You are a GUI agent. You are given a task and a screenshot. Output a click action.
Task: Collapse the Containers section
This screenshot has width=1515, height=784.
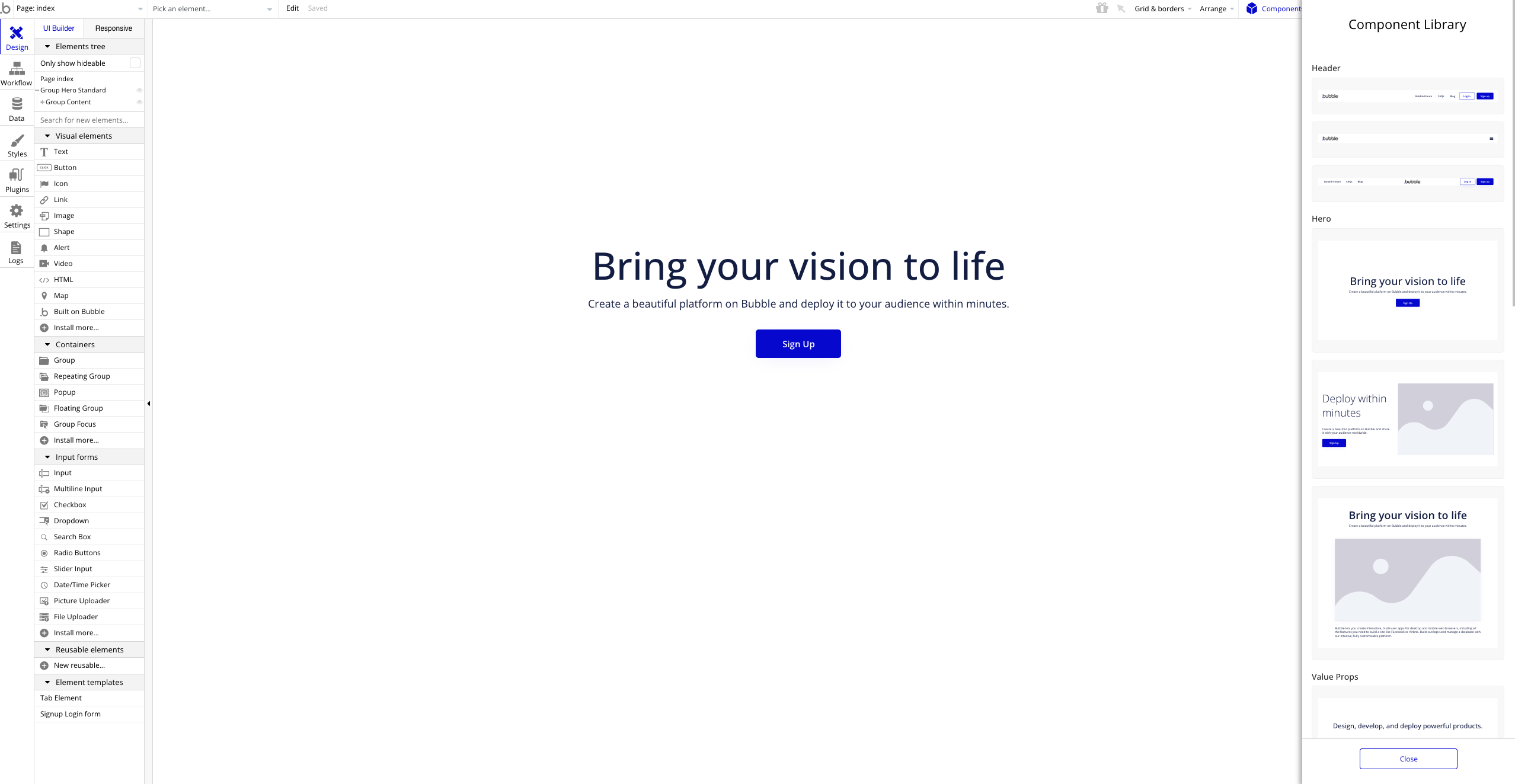coord(47,344)
